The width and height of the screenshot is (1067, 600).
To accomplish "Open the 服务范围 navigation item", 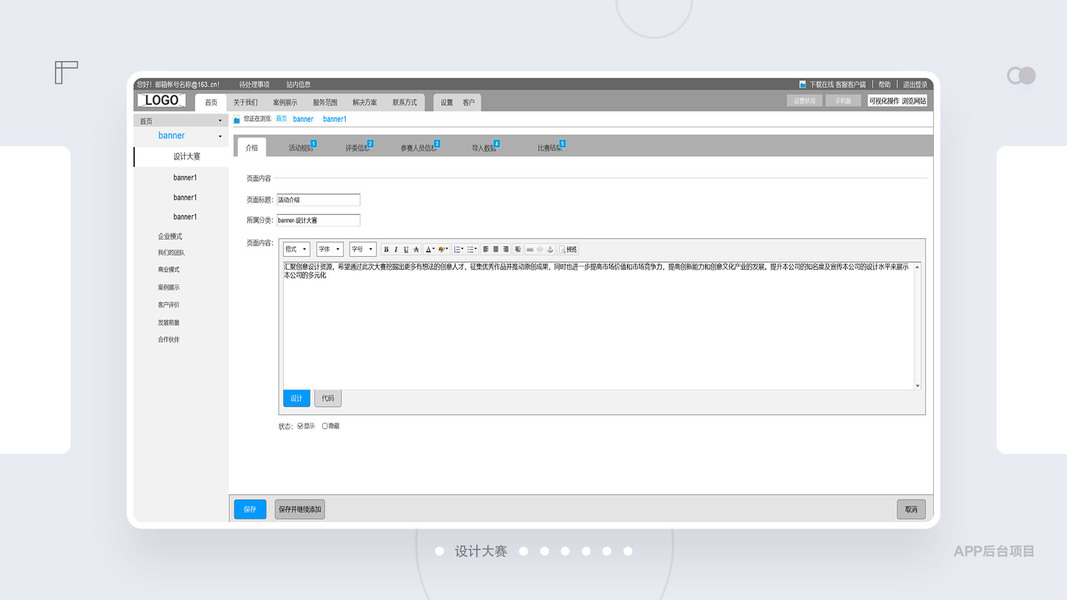I will coord(325,103).
